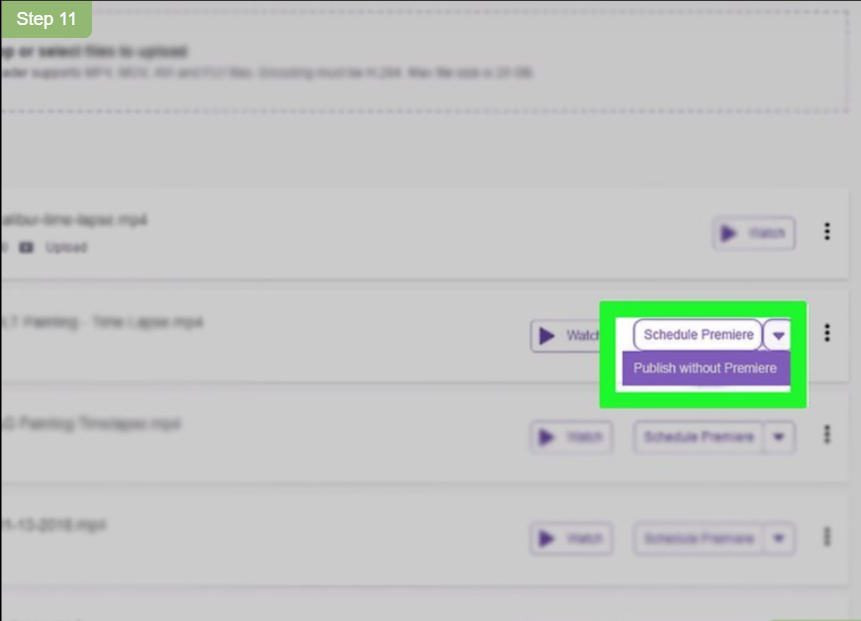The image size is (861, 621).
Task: Schedule Premiere for 13-2018.mp4
Action: tap(698, 538)
